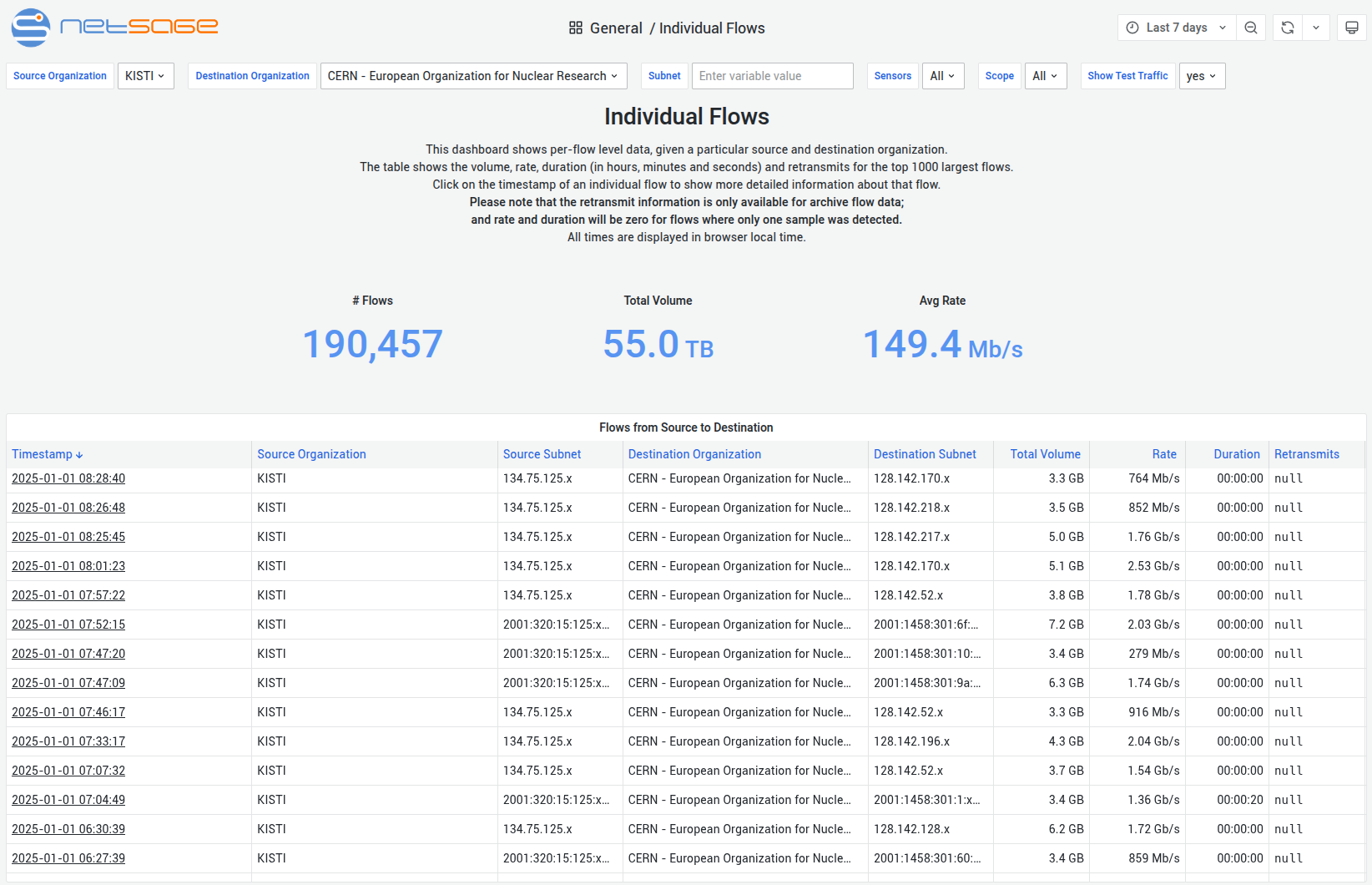Open flow 2025-01-01 08:01:23
Viewport: 1372px width, 885px height.
tap(68, 566)
